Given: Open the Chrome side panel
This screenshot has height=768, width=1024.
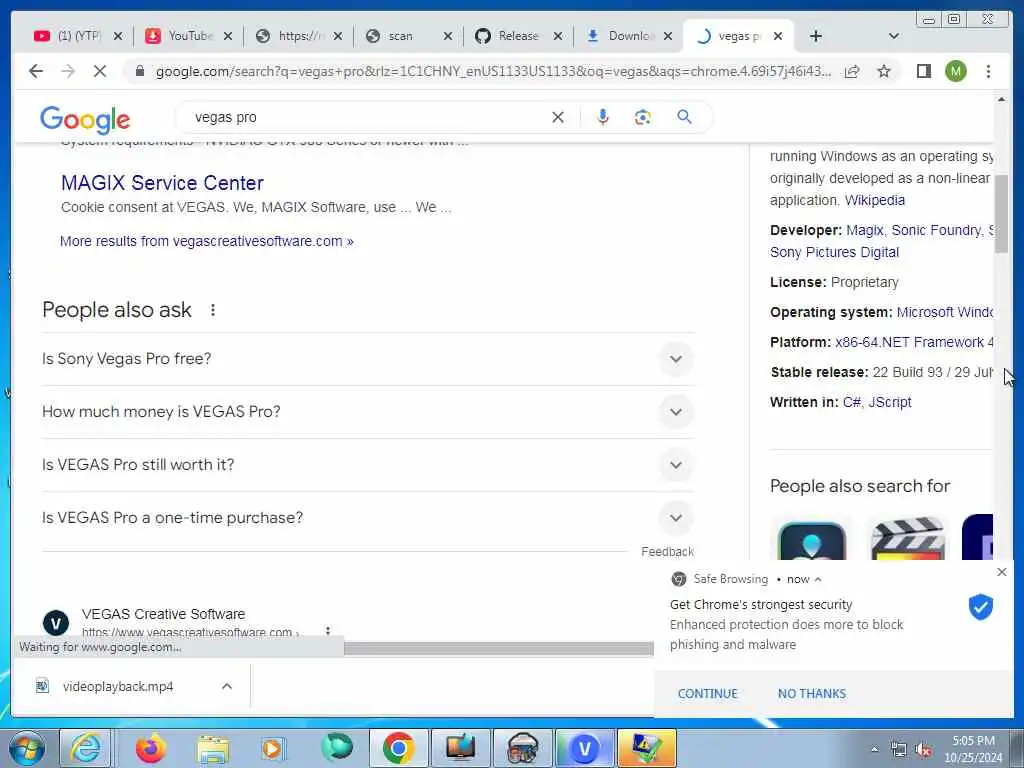Looking at the screenshot, I should point(923,71).
